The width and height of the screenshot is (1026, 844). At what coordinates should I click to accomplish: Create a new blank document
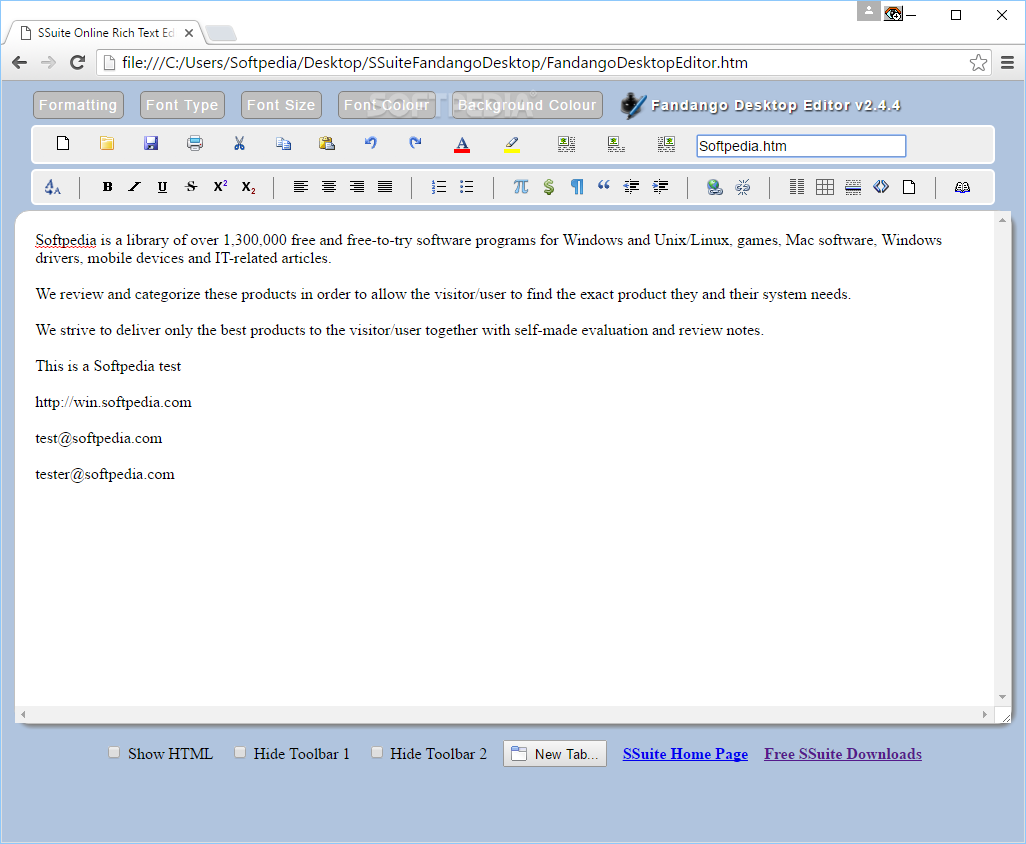pos(63,143)
